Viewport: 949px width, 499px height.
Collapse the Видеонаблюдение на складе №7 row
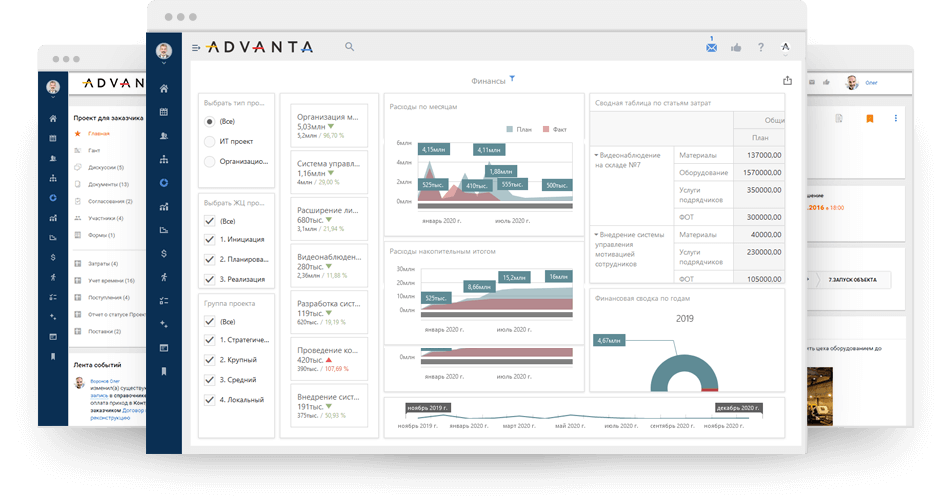tap(596, 156)
